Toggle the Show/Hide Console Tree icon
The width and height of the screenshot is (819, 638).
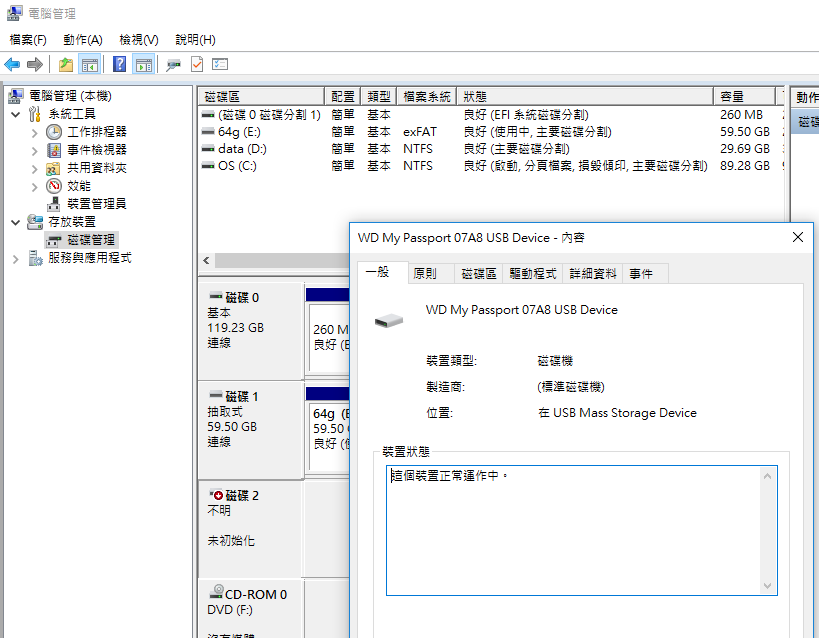point(89,65)
